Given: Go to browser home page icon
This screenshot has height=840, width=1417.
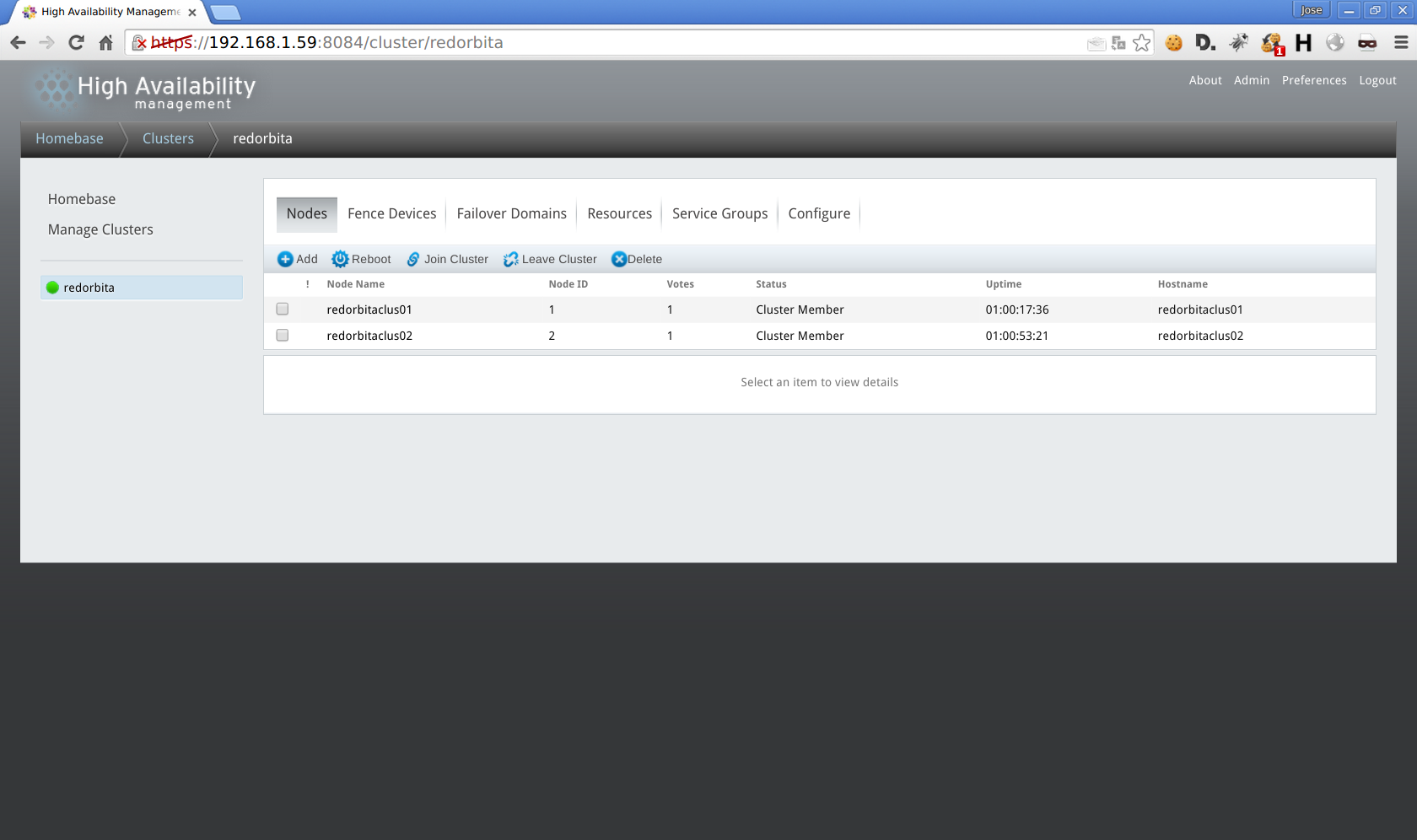Looking at the screenshot, I should point(105,43).
